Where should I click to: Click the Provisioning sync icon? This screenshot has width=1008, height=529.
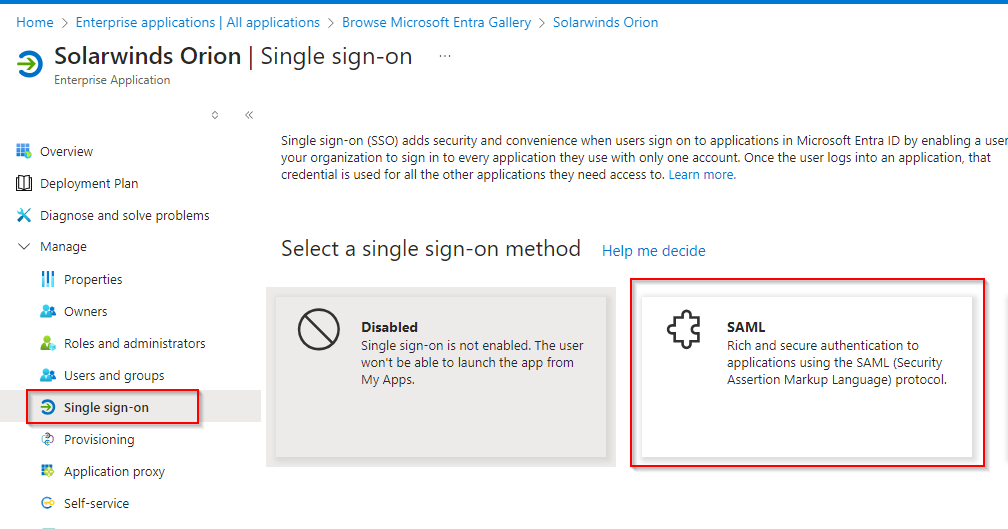pos(48,440)
